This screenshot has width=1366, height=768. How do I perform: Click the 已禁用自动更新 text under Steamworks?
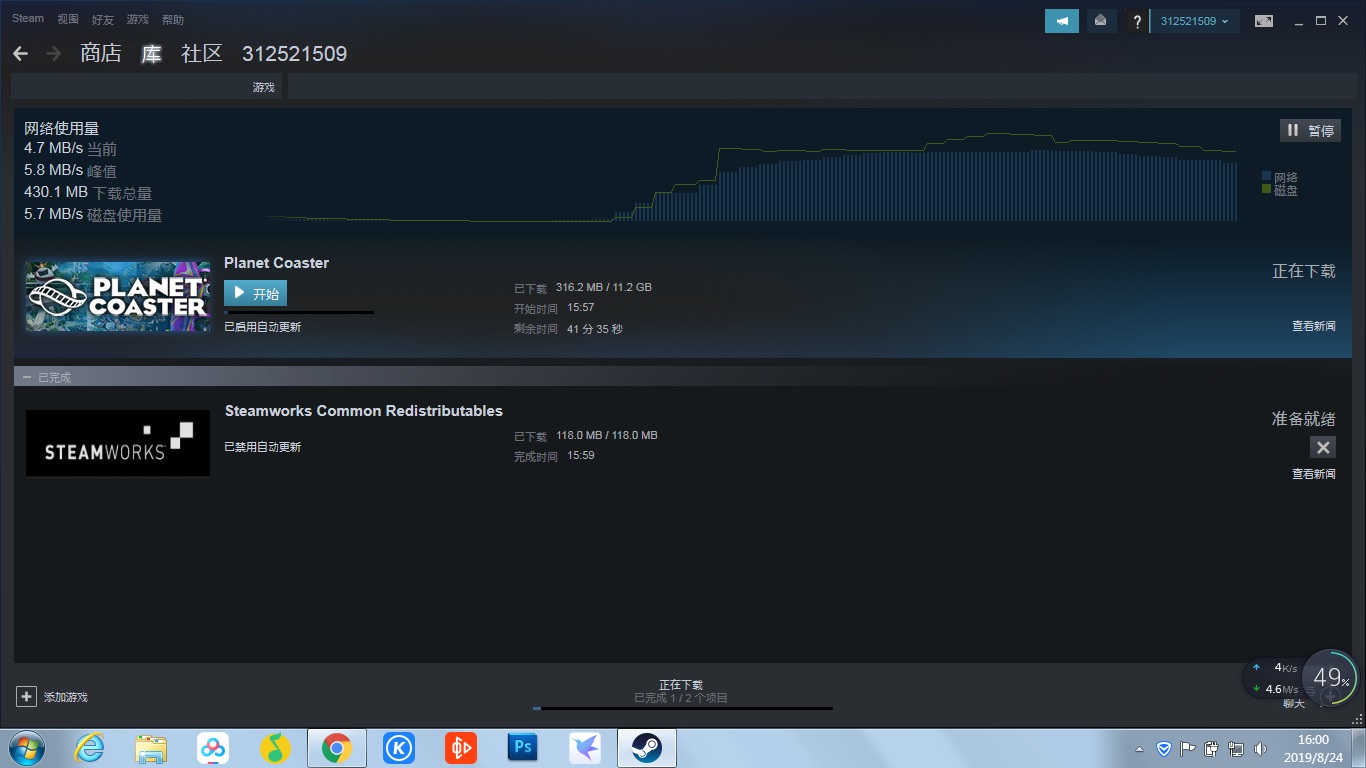(262, 447)
